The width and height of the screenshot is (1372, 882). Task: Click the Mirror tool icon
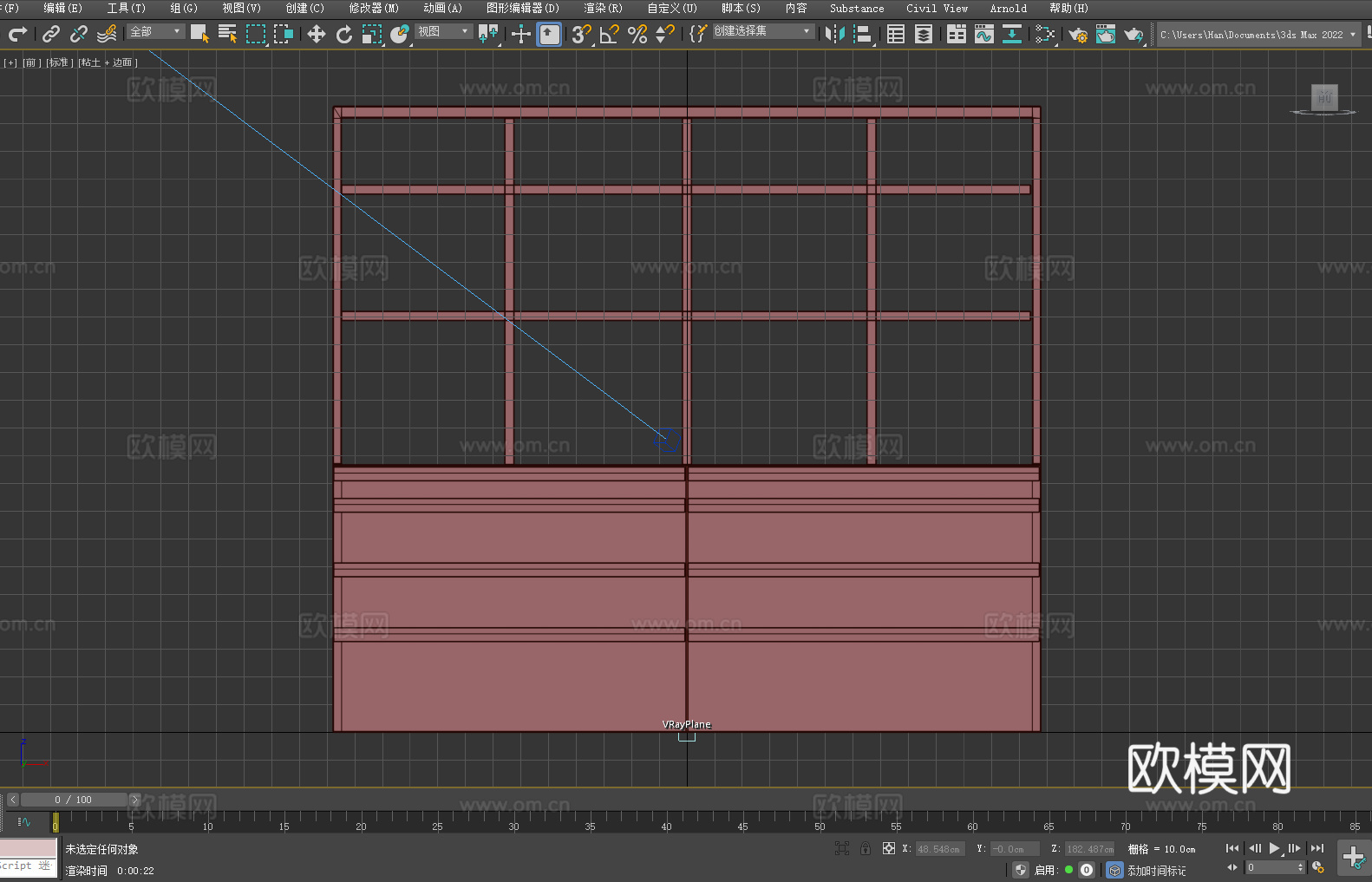(x=835, y=34)
